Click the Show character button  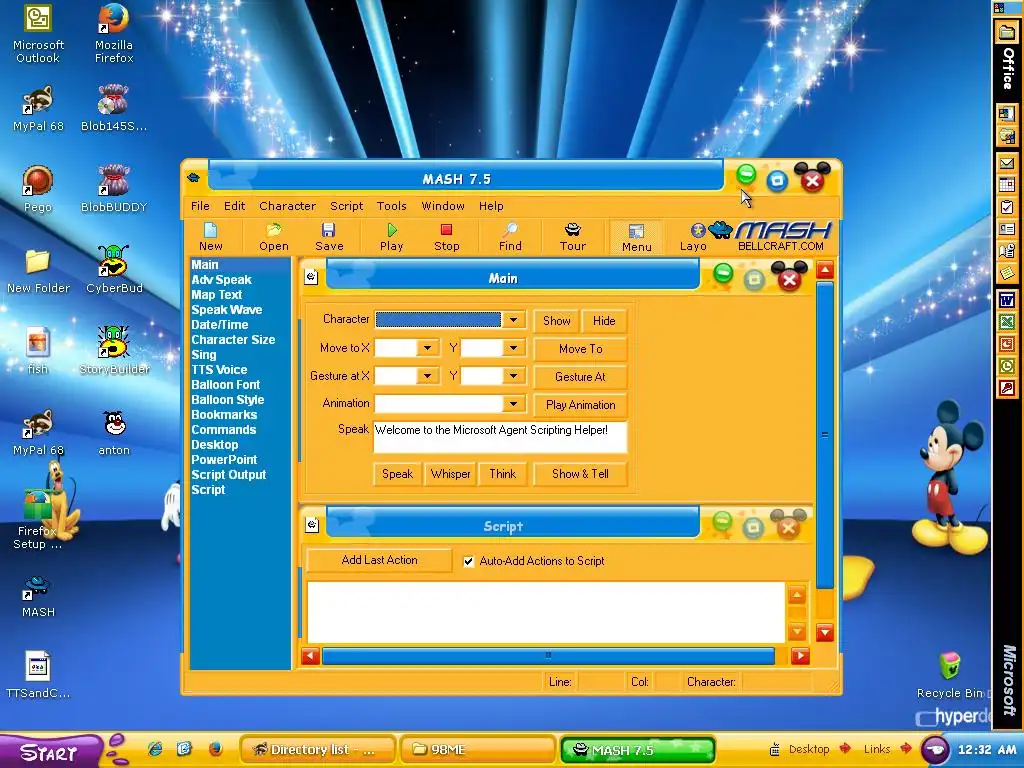click(556, 321)
